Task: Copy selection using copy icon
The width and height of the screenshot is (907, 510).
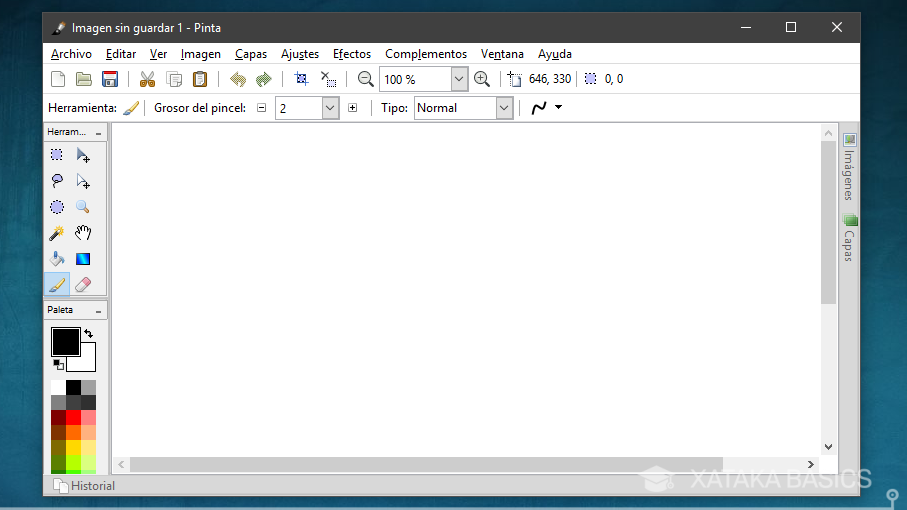Action: [174, 79]
